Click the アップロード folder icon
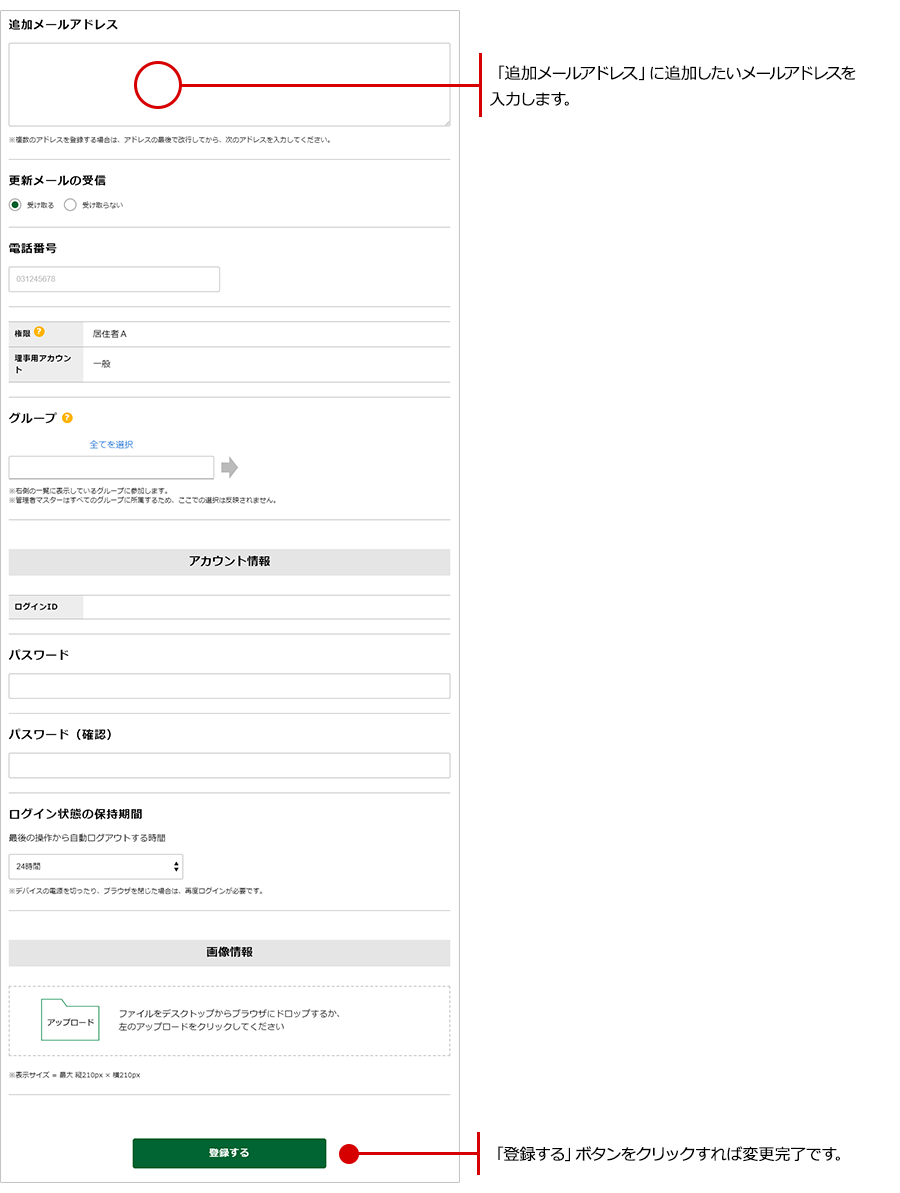 pos(70,1020)
